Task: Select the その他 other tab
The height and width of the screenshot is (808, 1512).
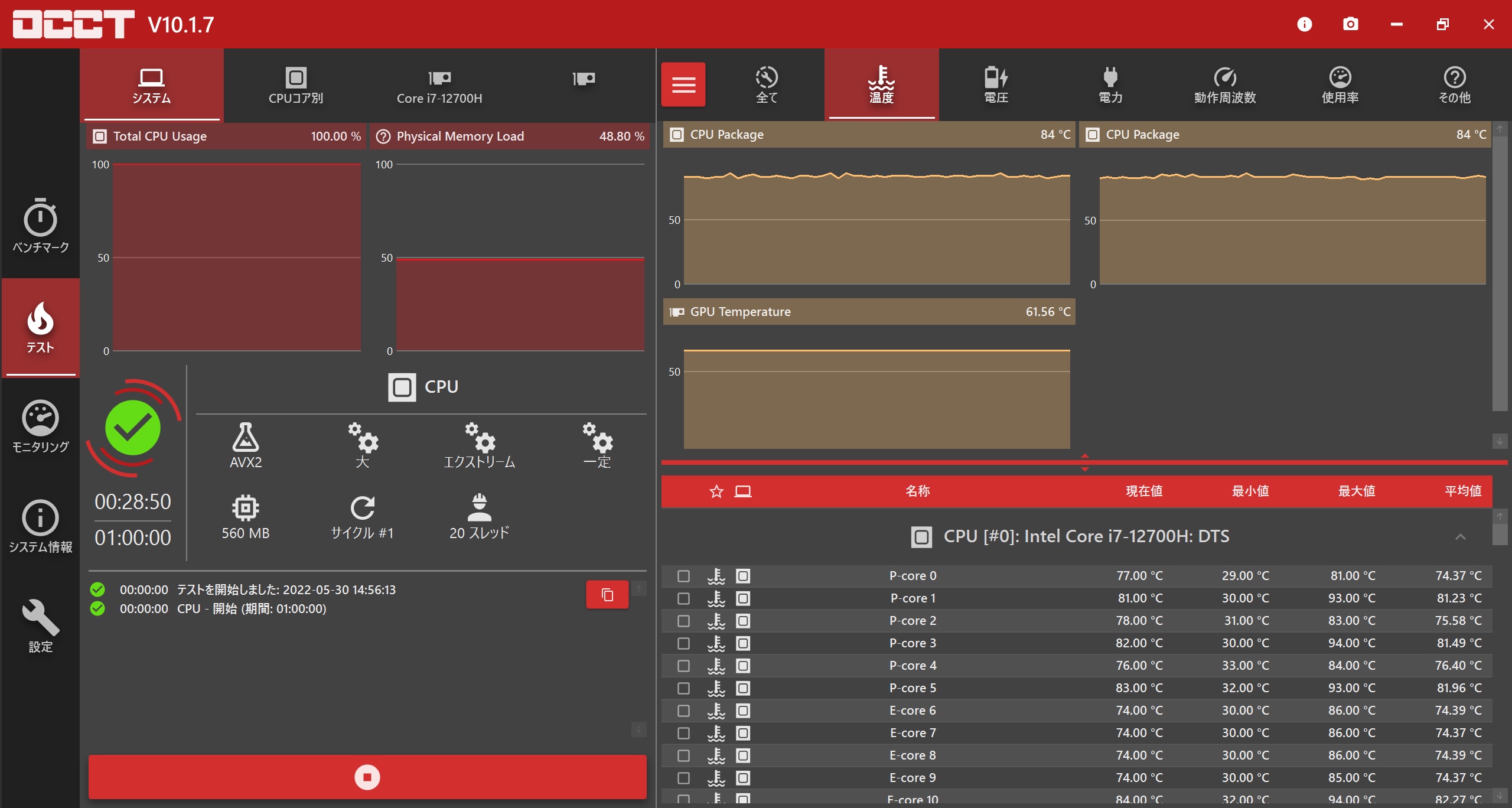Action: click(1454, 84)
